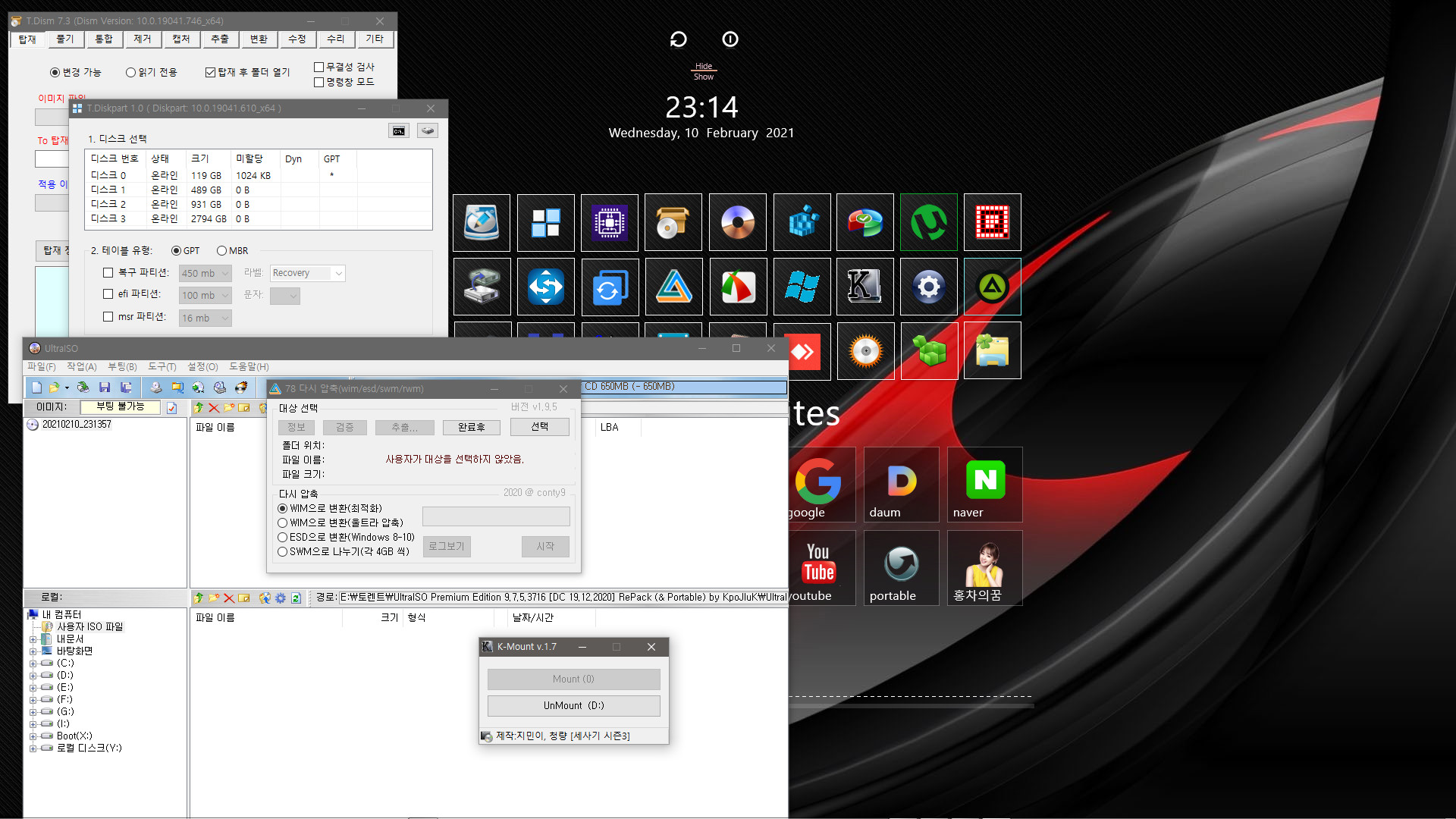Open the google shortcut tile
1456x819 pixels.
tap(821, 485)
